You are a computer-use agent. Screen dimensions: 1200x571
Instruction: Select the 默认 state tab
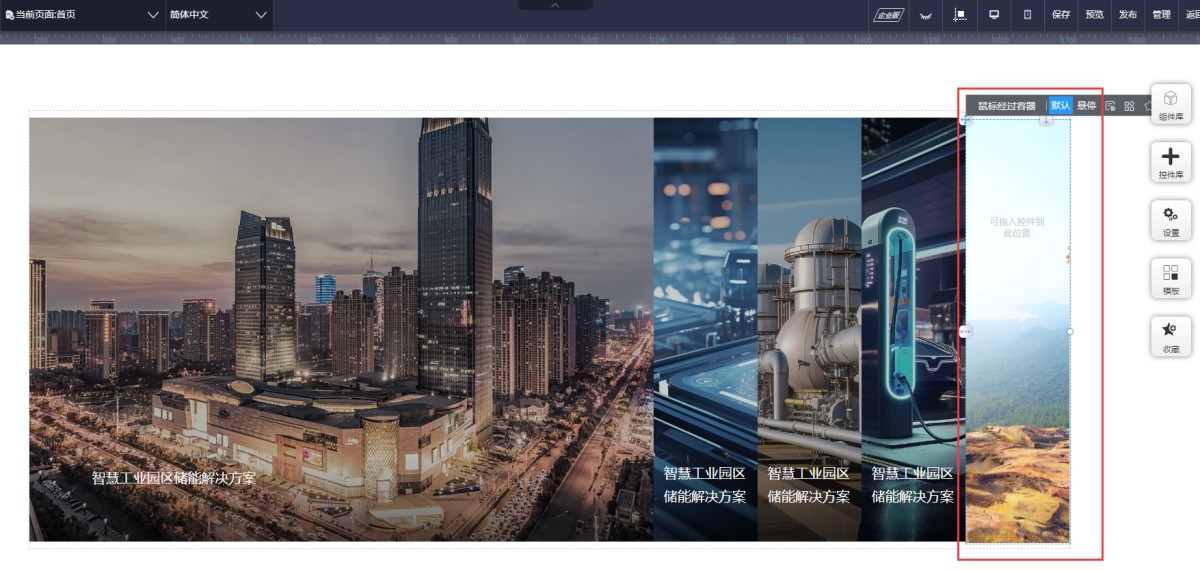[1060, 105]
